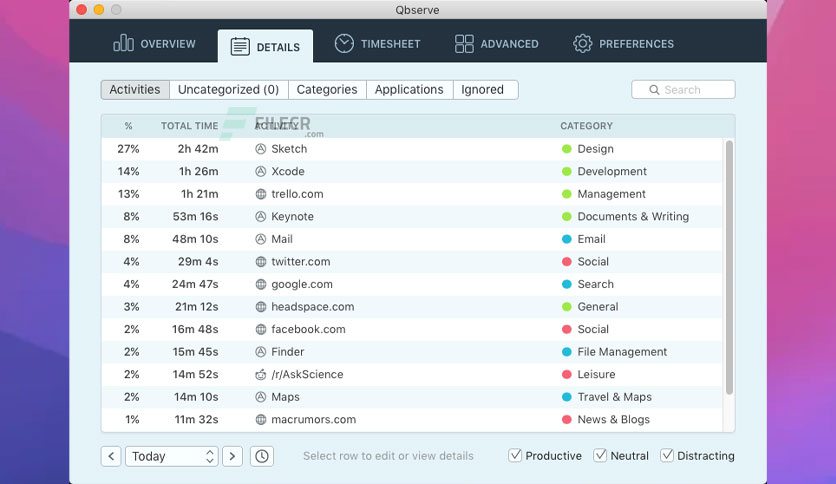Click the app icon next to Sketch
836x484 pixels.
260,149
